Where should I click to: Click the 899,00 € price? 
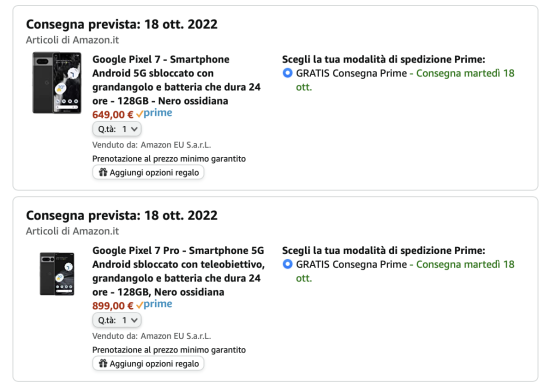pos(113,306)
